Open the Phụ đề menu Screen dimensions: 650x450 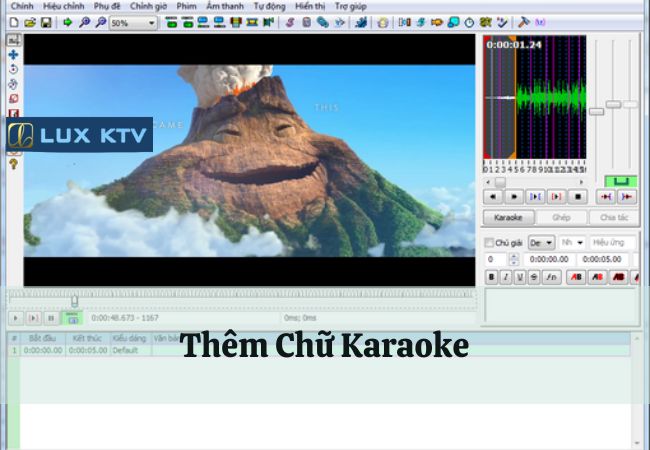tap(107, 6)
